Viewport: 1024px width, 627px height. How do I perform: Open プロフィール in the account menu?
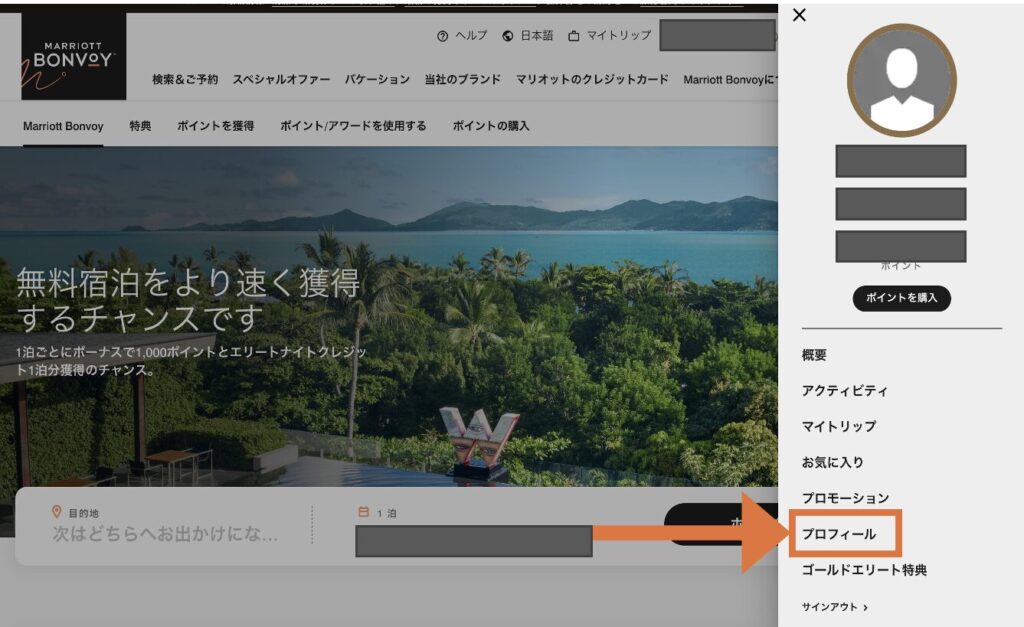pyautogui.click(x=839, y=534)
